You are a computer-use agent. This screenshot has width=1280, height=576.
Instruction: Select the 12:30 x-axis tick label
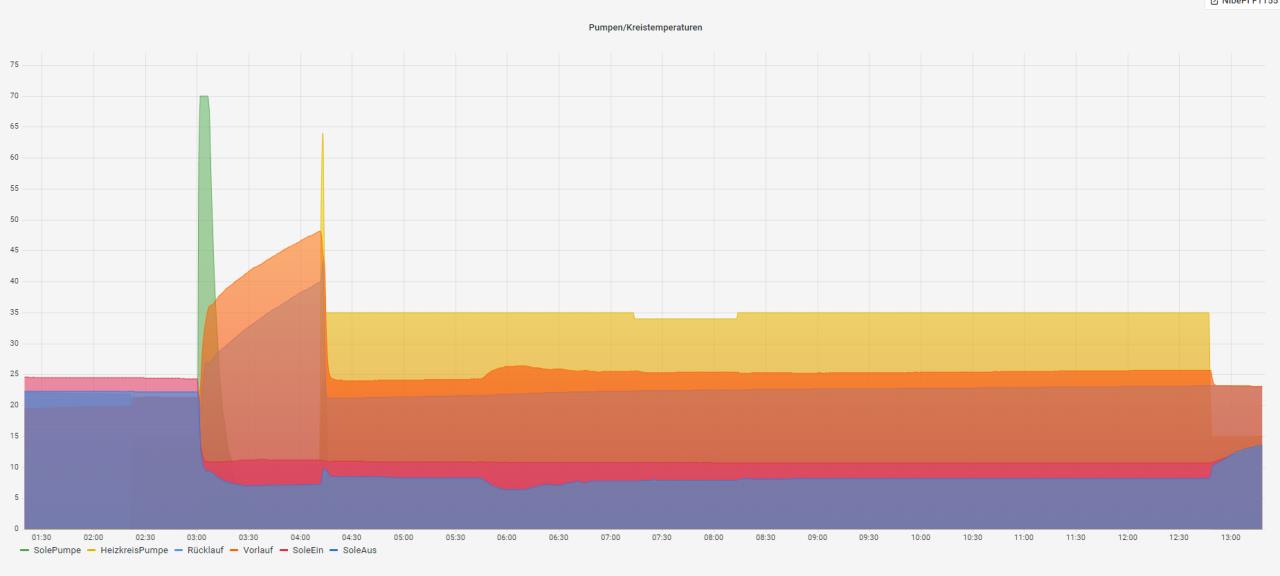point(1179,538)
